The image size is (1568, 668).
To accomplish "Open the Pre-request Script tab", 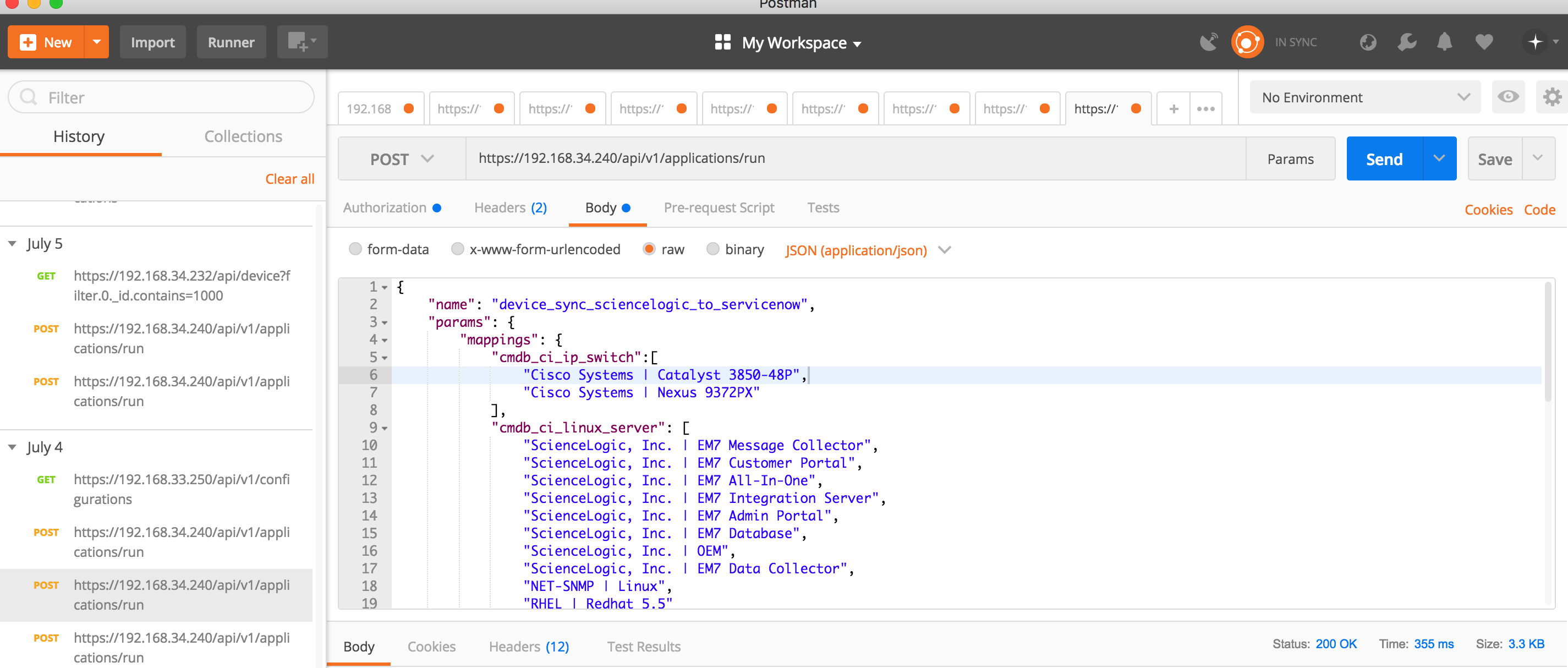I will click(x=719, y=207).
